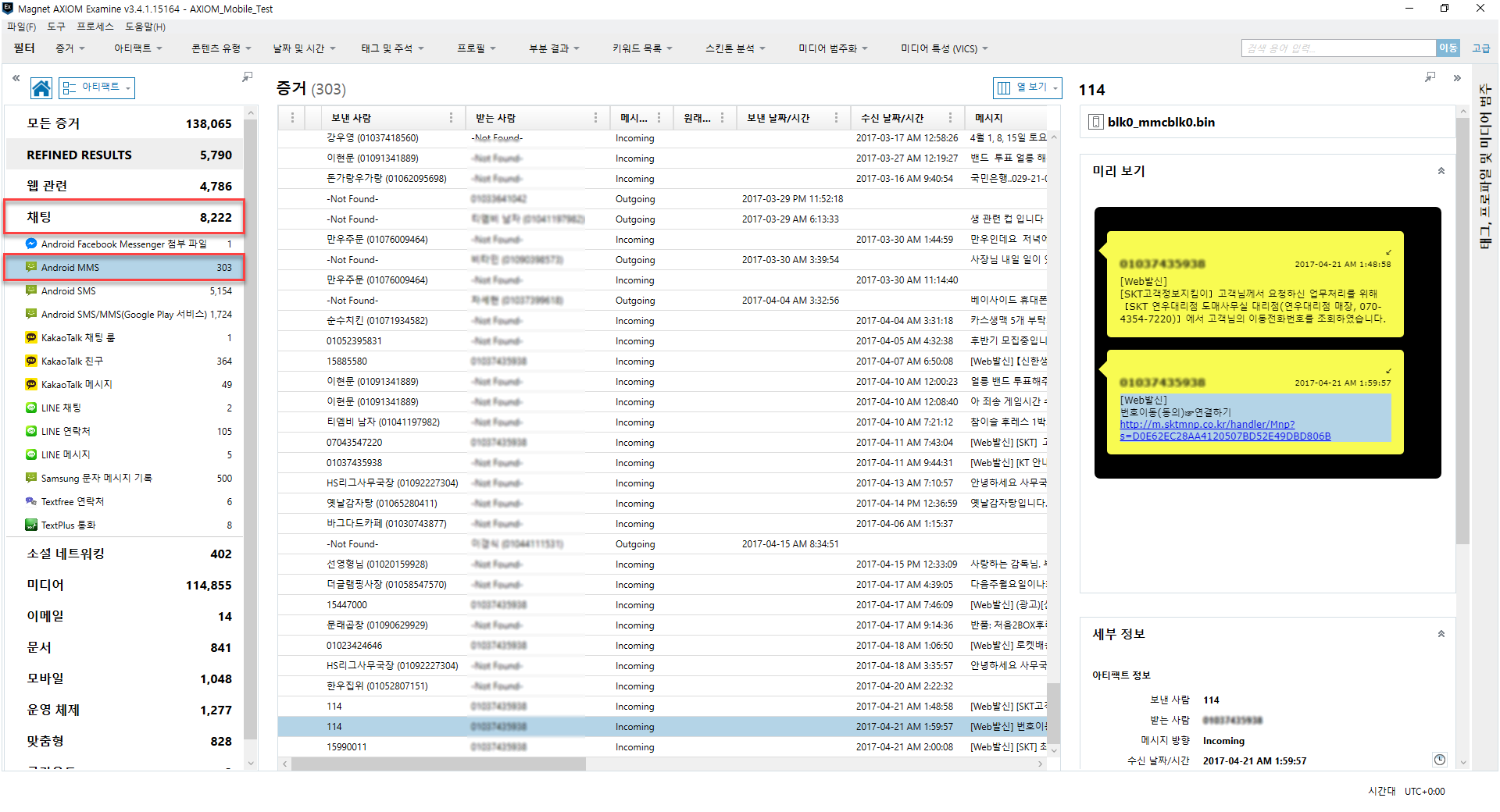Open the 부분 결과 filter dropdown

click(554, 48)
